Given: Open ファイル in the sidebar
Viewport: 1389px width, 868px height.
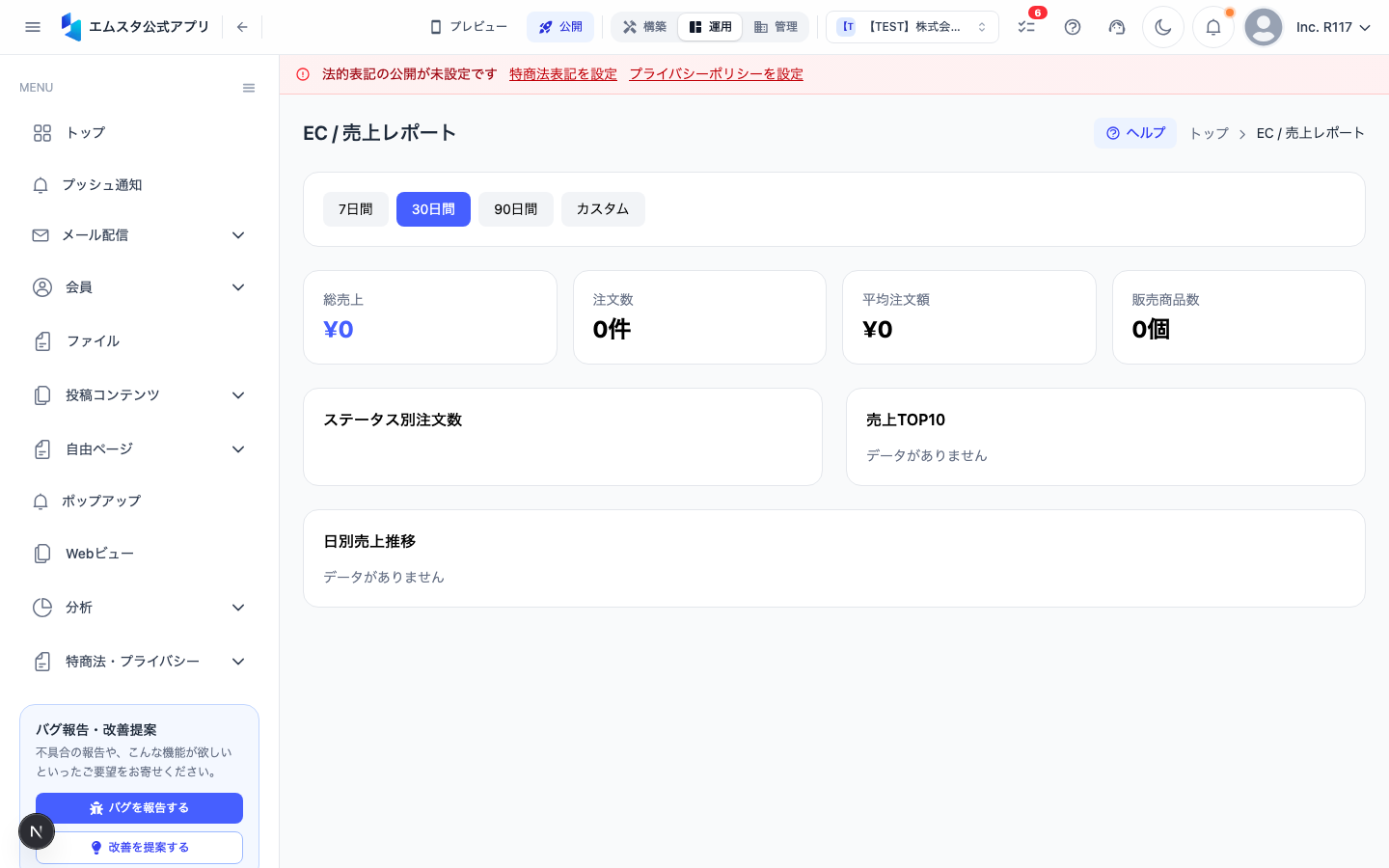Looking at the screenshot, I should pyautogui.click(x=139, y=341).
